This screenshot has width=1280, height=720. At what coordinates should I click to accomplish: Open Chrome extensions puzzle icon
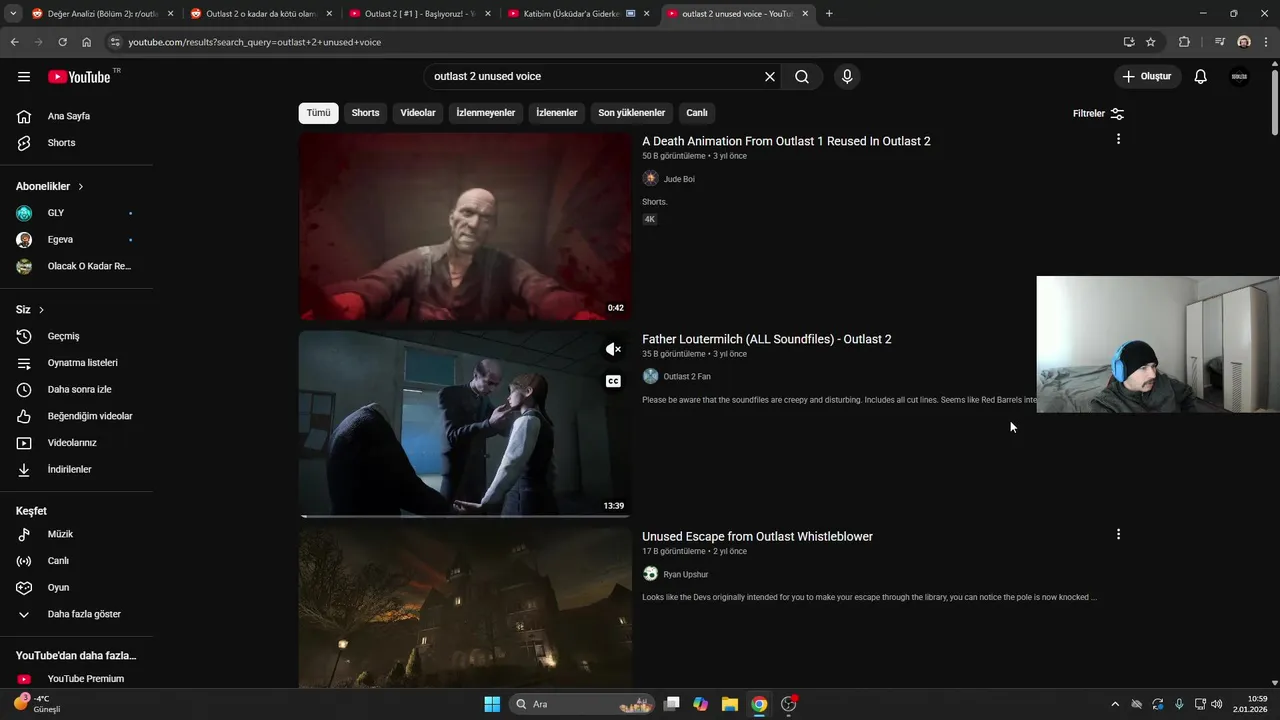[x=1185, y=42]
